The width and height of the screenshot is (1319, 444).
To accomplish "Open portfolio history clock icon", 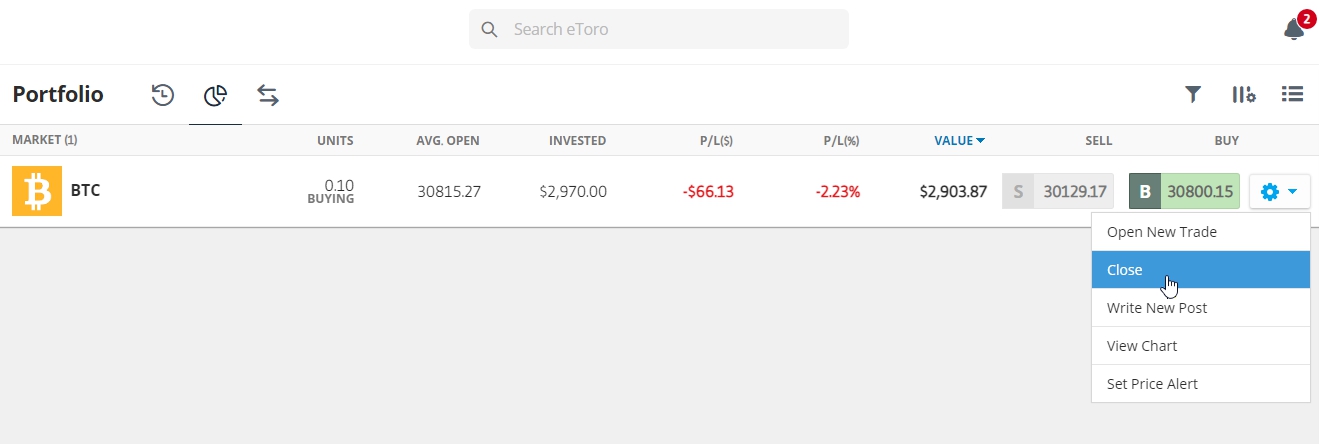I will click(163, 95).
